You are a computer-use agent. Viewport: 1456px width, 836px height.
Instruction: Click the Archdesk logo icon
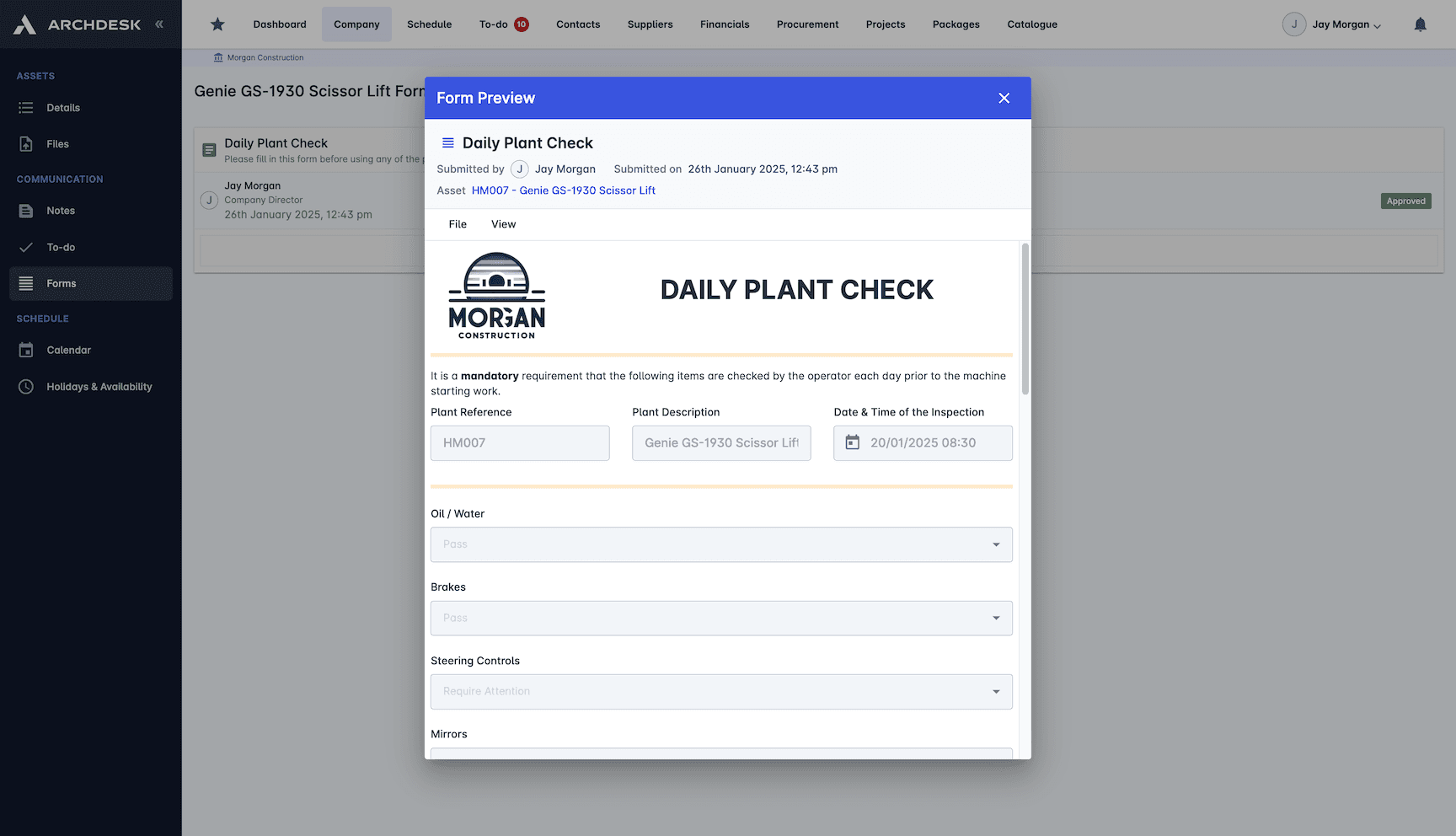tap(25, 24)
